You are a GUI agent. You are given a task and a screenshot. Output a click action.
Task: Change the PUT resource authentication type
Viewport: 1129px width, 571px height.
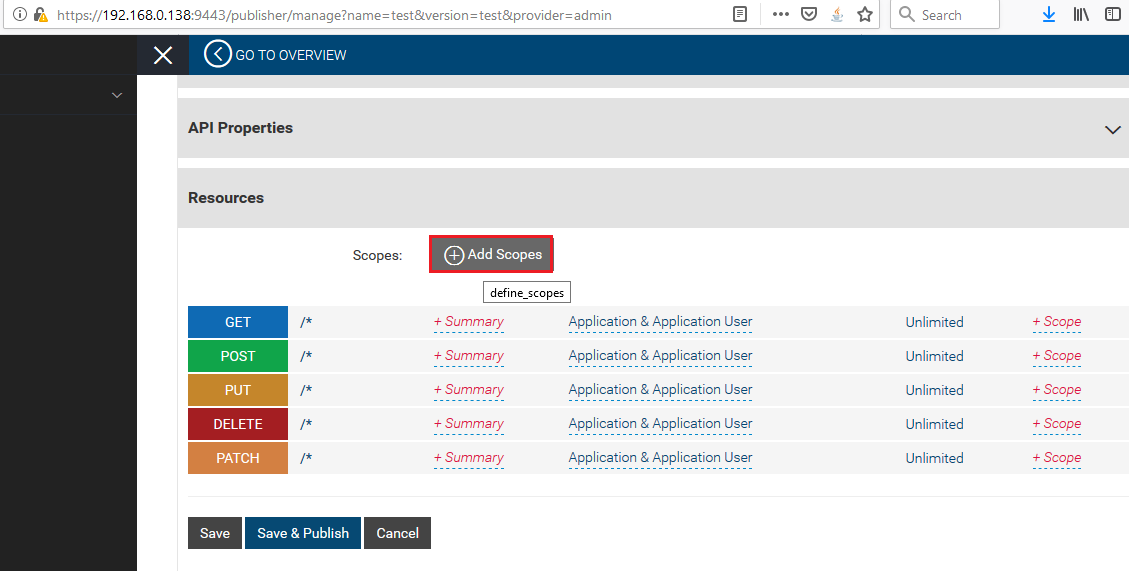(x=660, y=390)
